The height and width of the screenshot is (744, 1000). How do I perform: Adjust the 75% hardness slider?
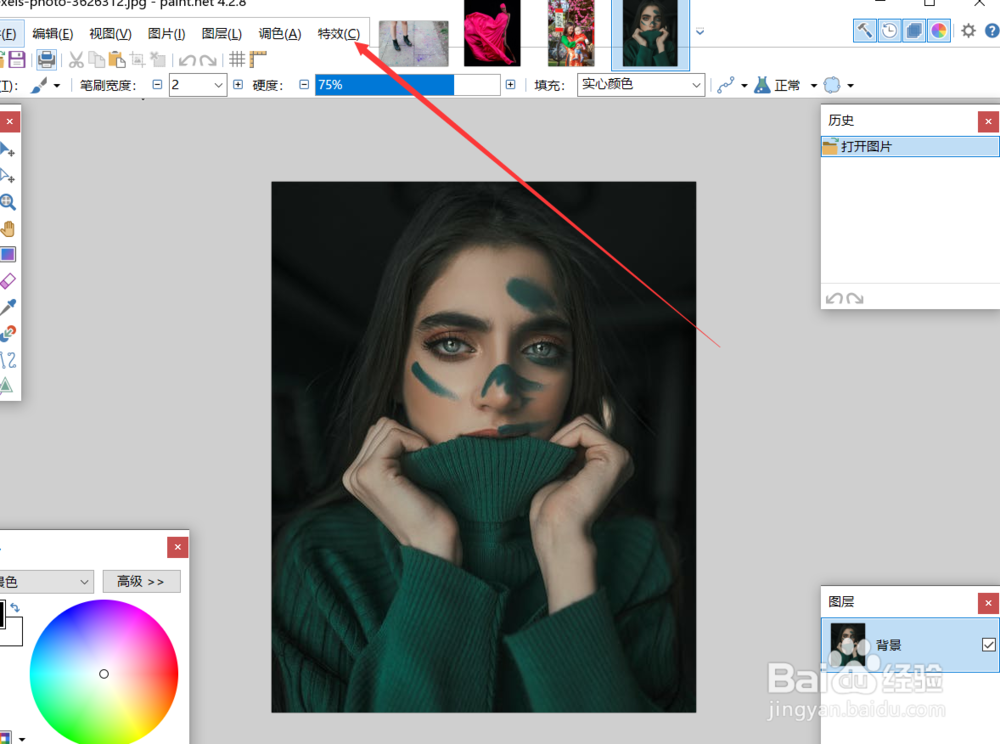click(x=407, y=85)
